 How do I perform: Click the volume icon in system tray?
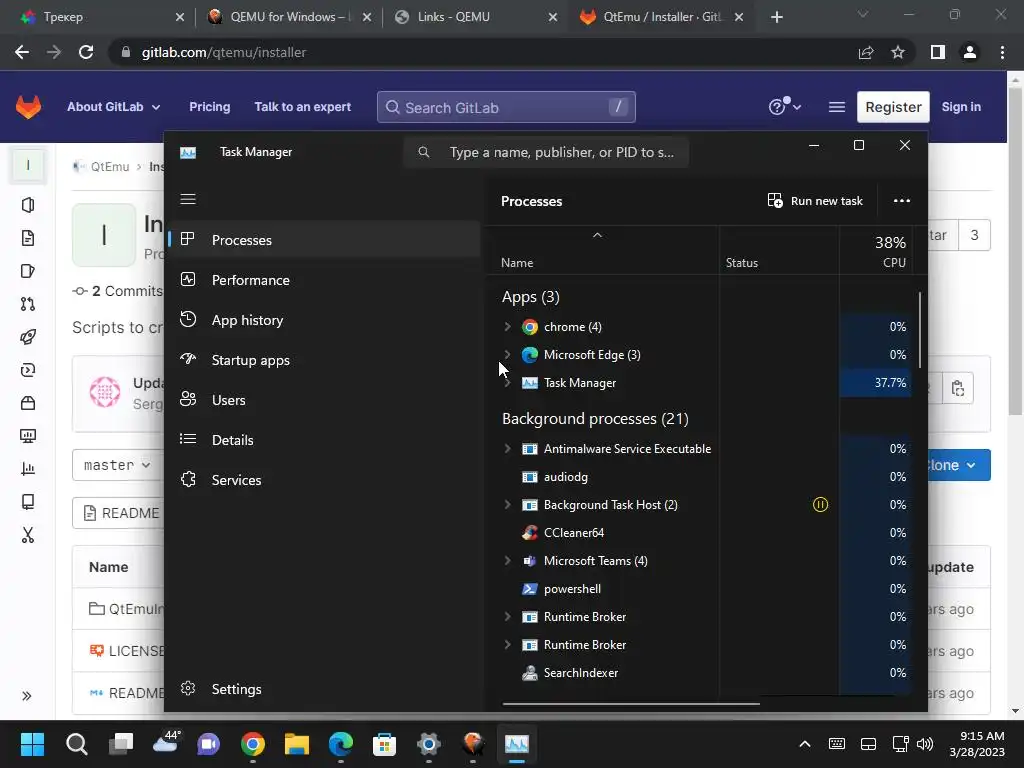click(925, 744)
